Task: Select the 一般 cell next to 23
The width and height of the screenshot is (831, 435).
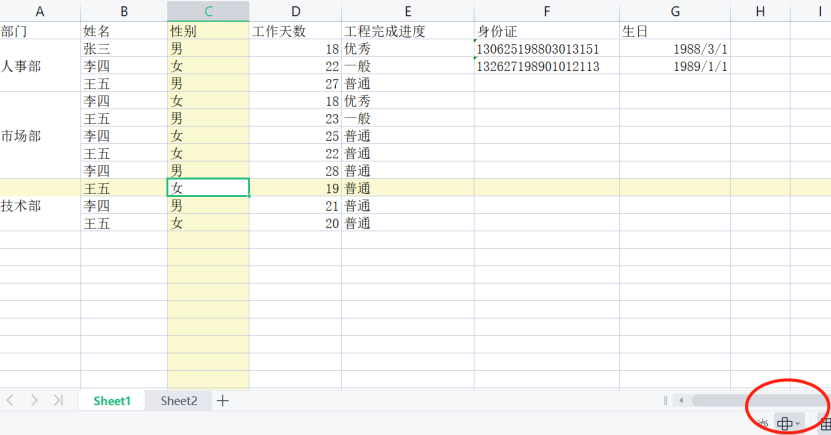Action: point(408,118)
